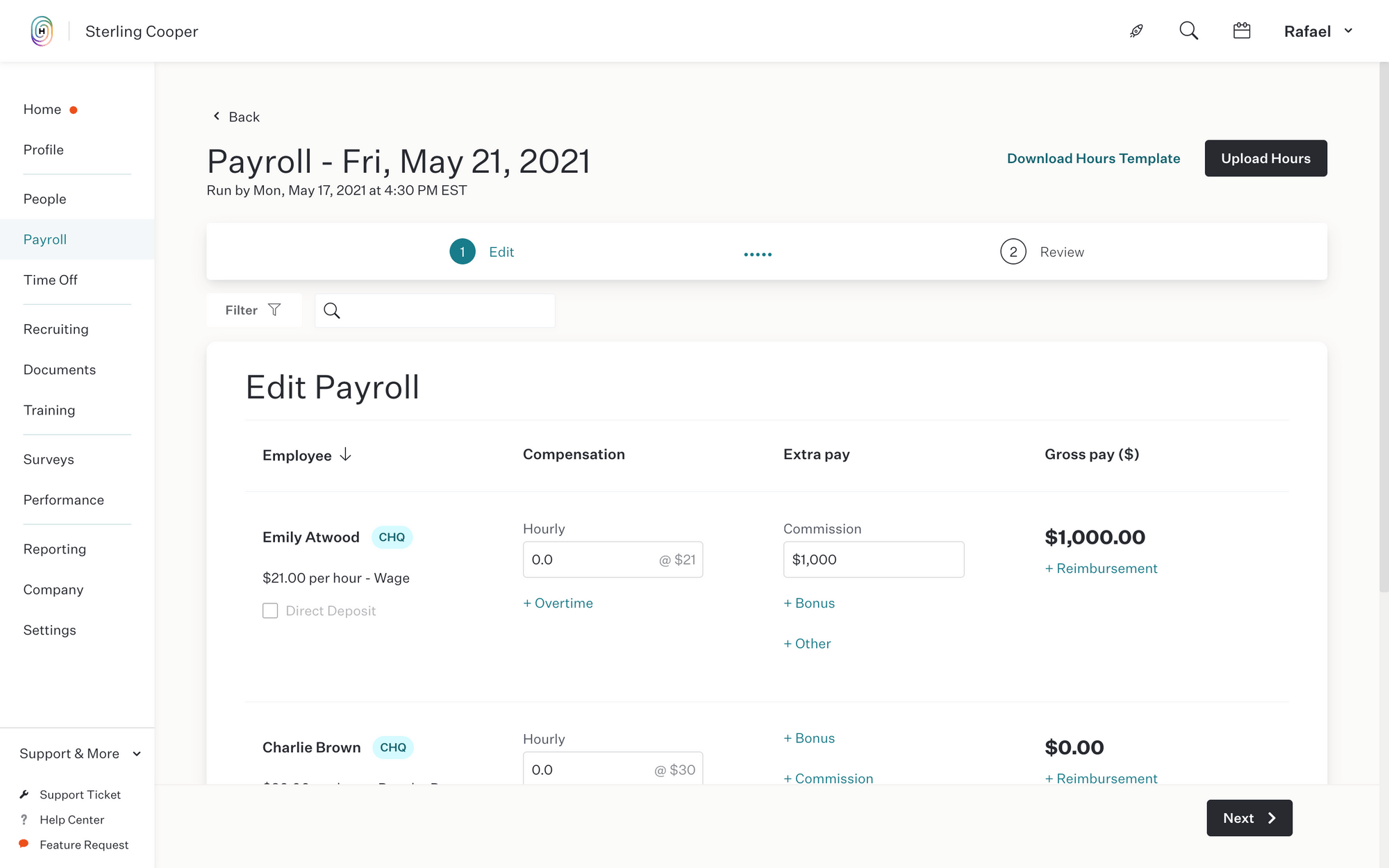
Task: Click the wrench icon next to Support Ticket
Action: coord(24,794)
